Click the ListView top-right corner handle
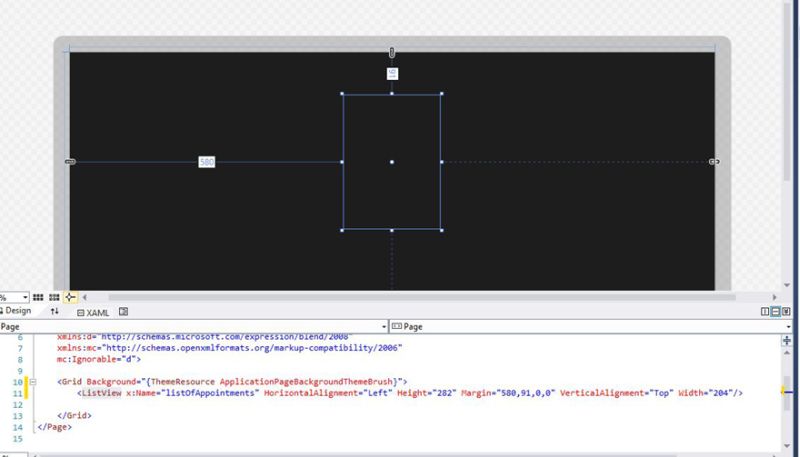The image size is (800, 457). point(441,94)
